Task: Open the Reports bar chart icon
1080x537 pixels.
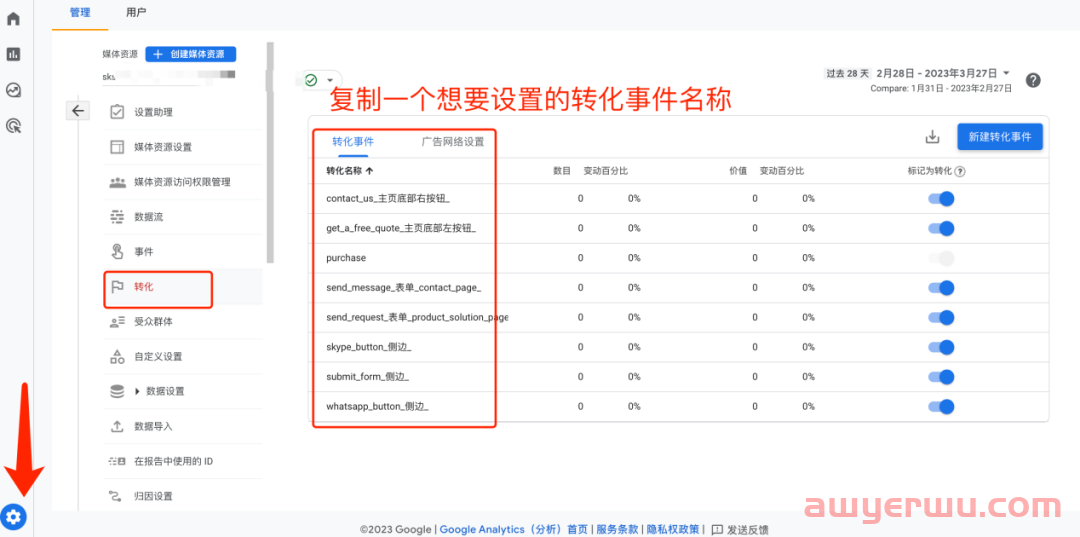Action: (x=13, y=54)
